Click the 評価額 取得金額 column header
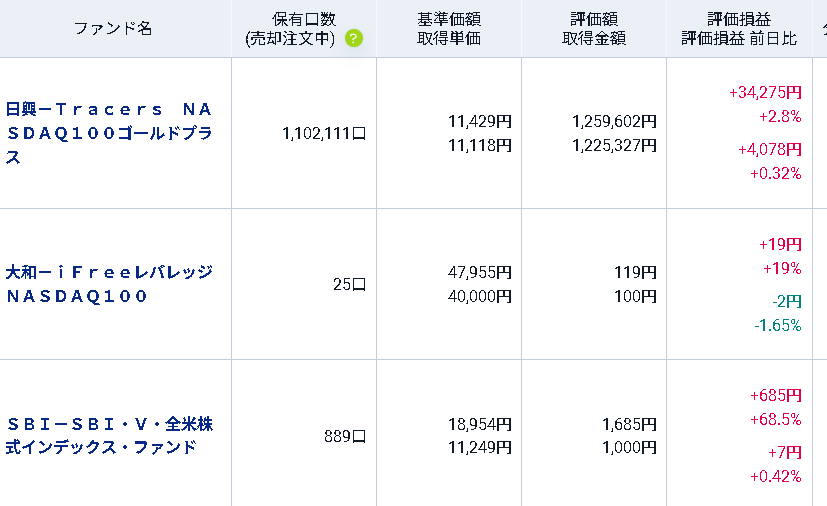The height and width of the screenshot is (506, 827). (x=594, y=28)
